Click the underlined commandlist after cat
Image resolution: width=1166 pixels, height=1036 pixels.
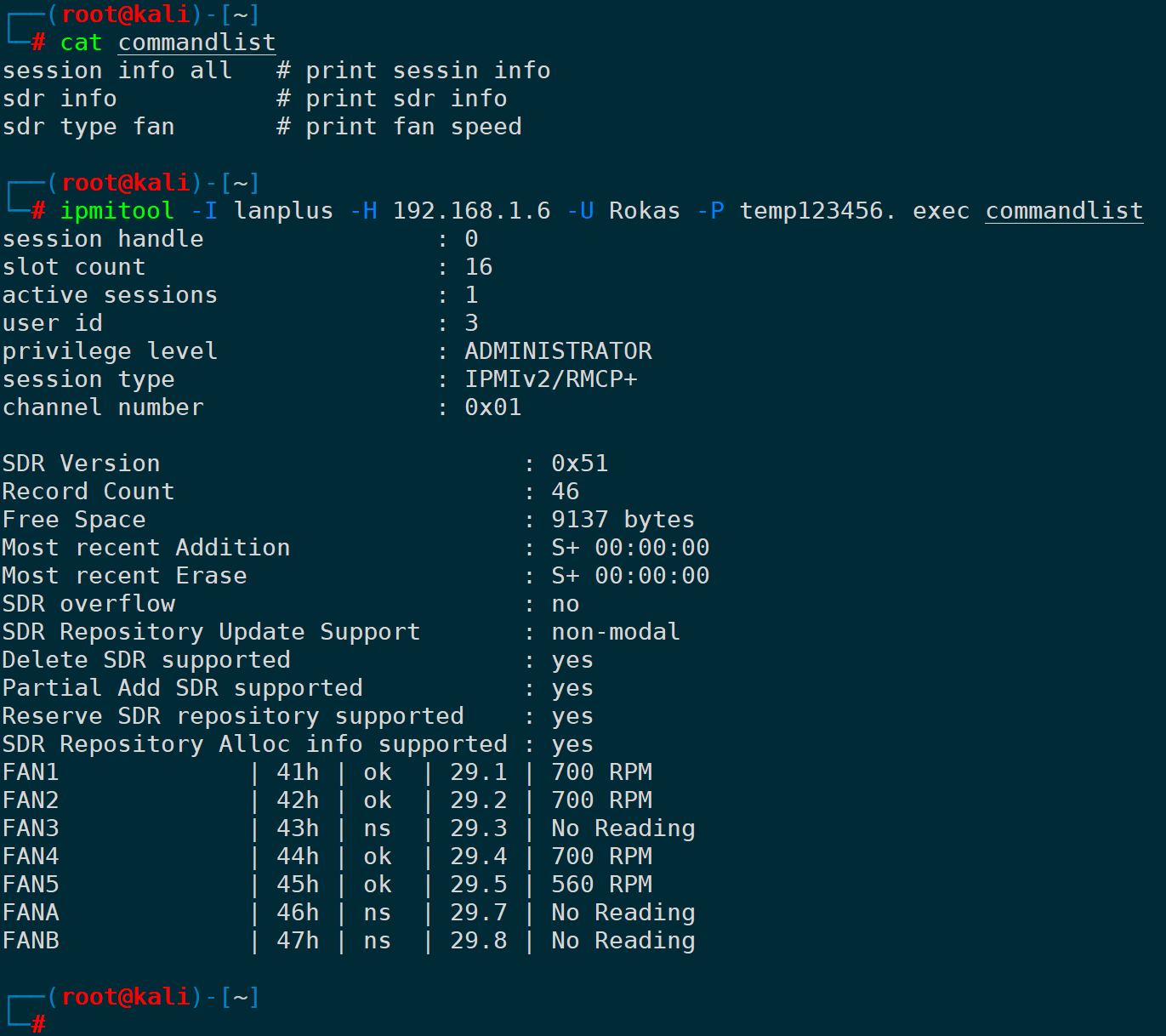[x=196, y=43]
